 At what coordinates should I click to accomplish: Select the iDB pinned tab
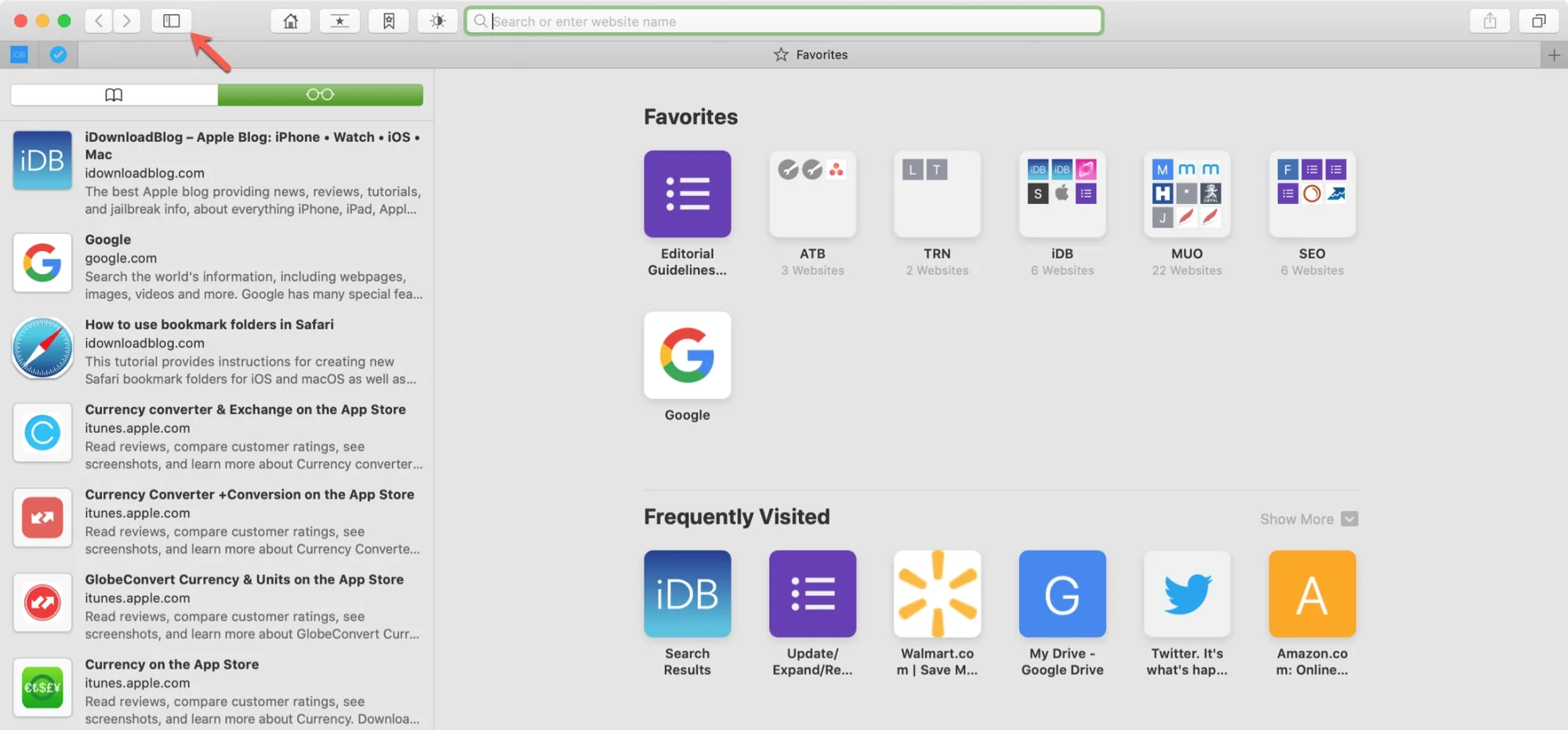click(x=19, y=54)
